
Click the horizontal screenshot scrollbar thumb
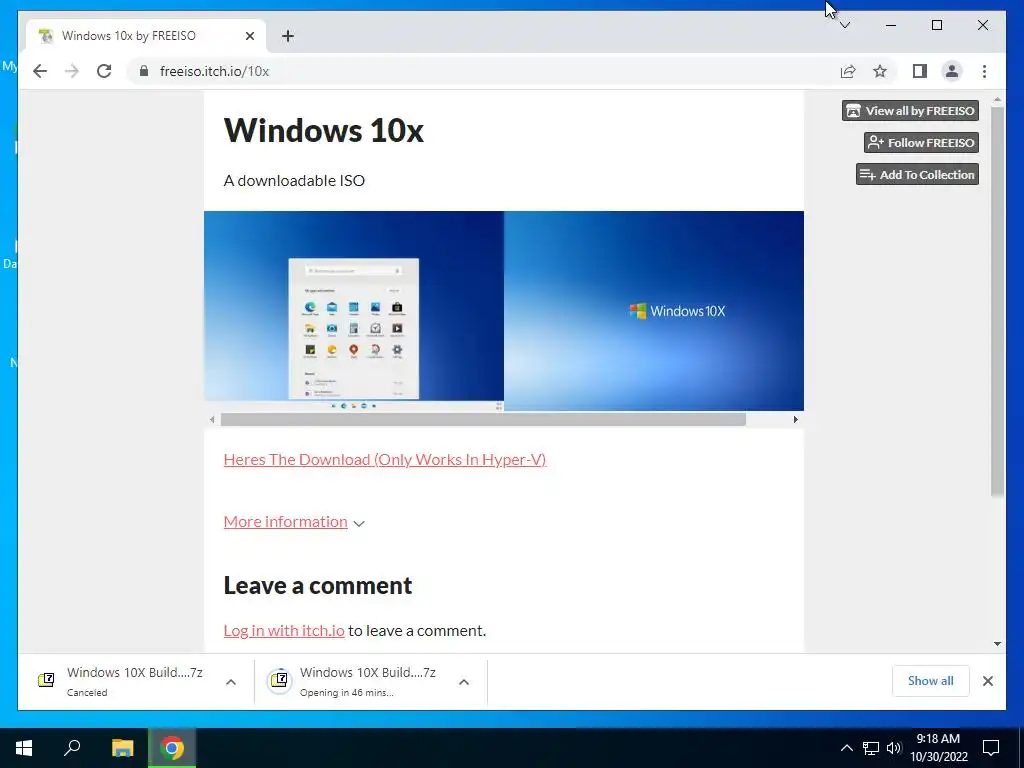pyautogui.click(x=483, y=419)
